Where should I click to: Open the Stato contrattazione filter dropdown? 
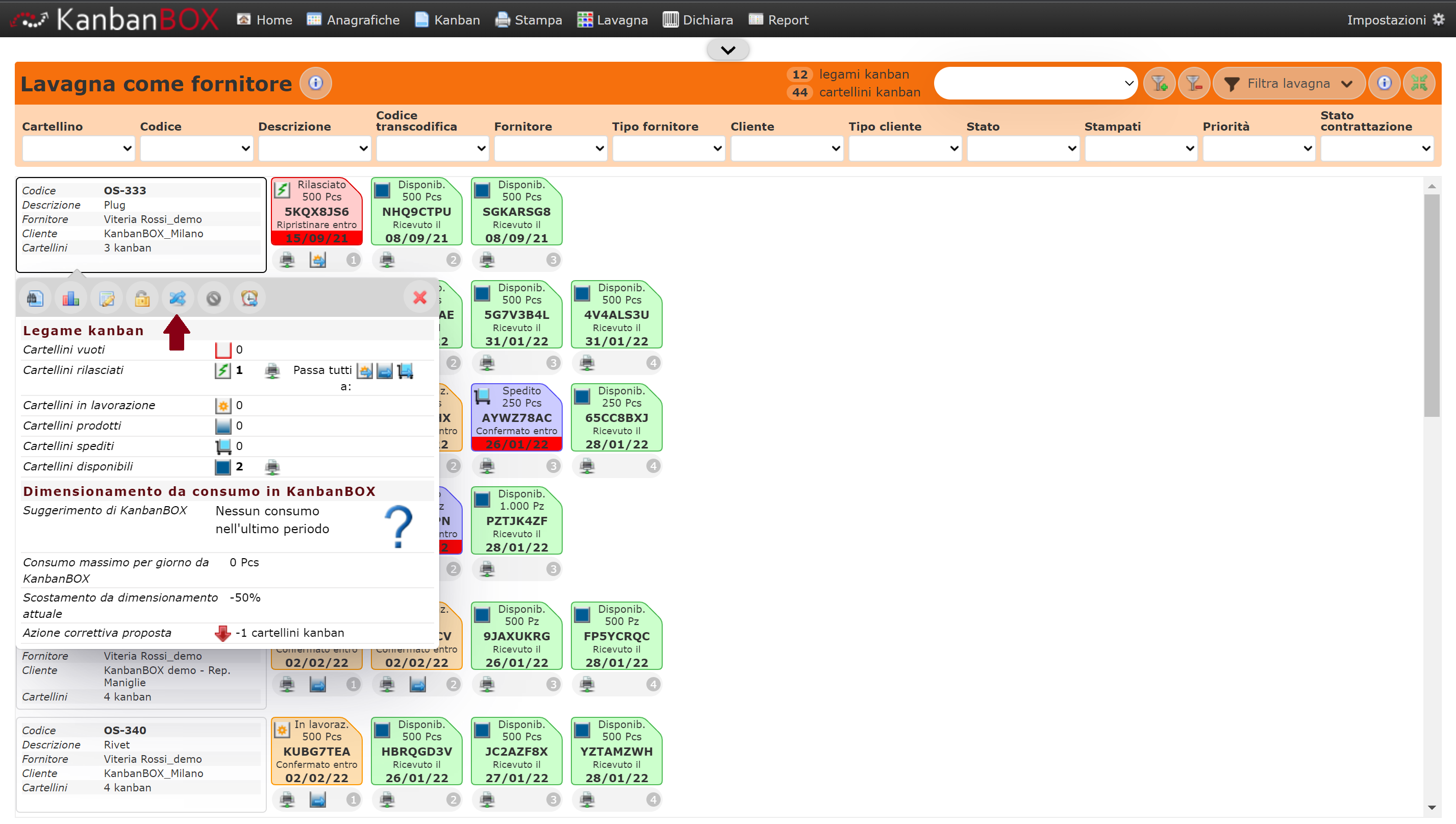click(1377, 148)
